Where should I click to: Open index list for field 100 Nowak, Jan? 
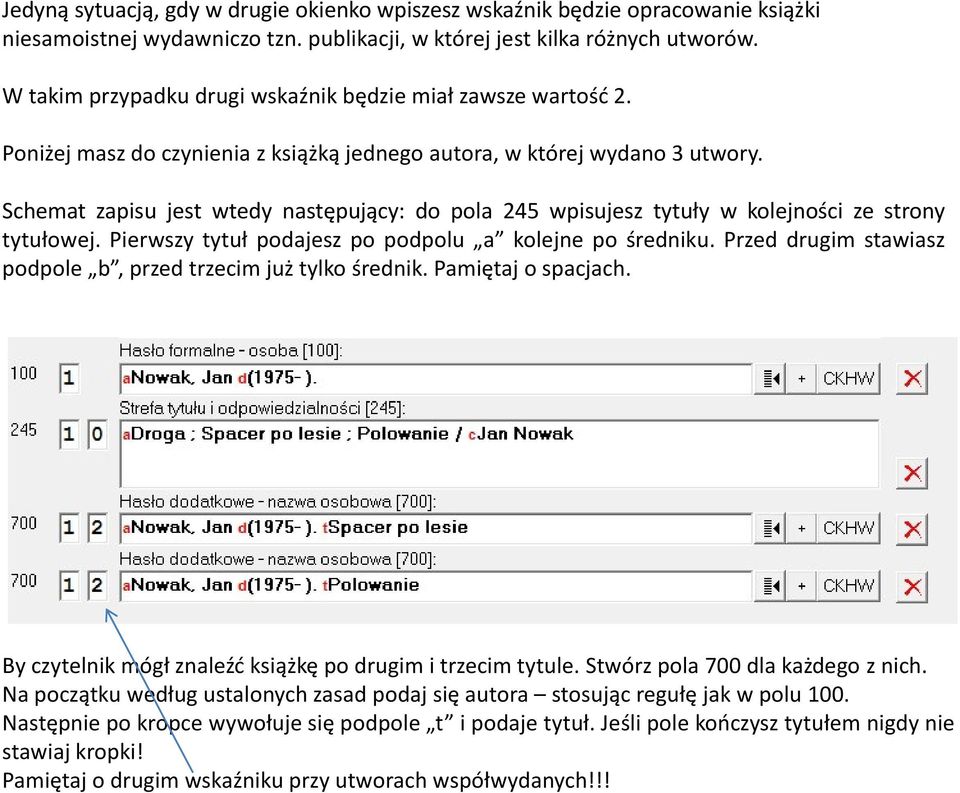pyautogui.click(x=770, y=378)
